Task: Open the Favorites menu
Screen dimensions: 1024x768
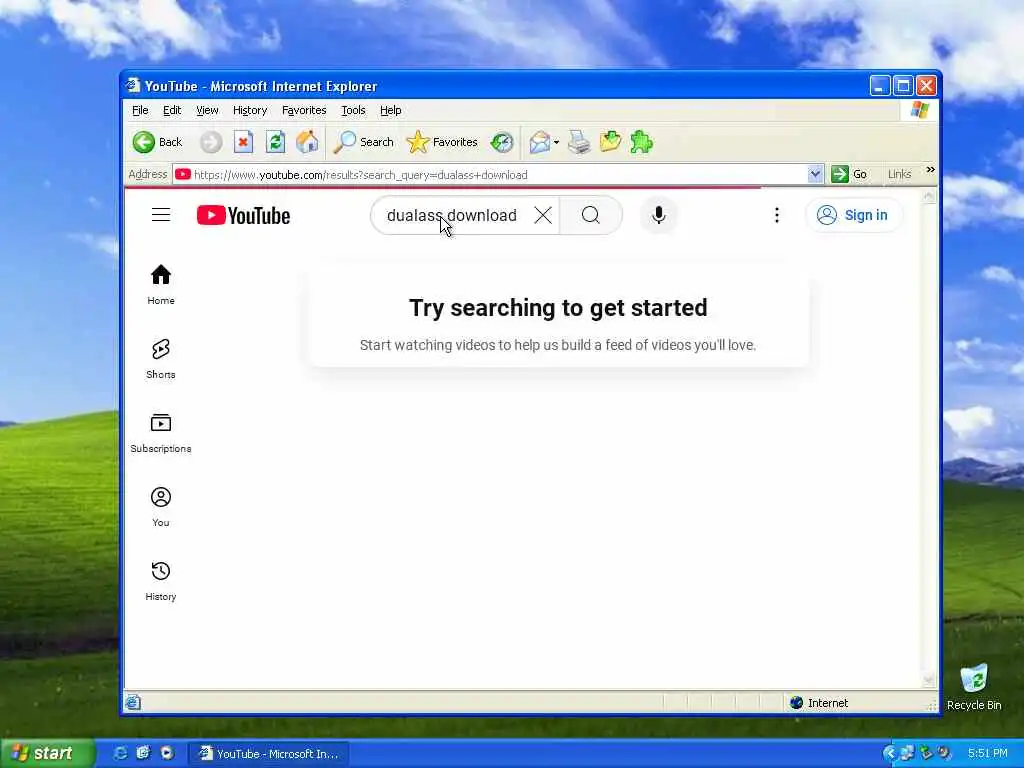Action: pos(304,110)
